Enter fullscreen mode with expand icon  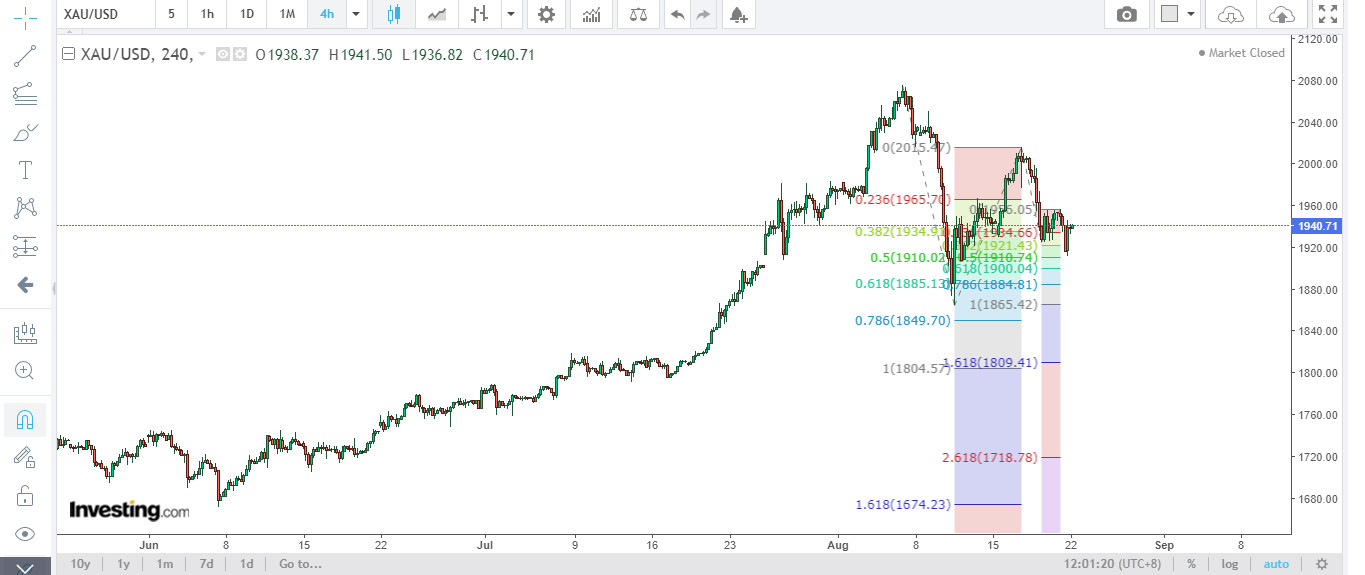1327,14
